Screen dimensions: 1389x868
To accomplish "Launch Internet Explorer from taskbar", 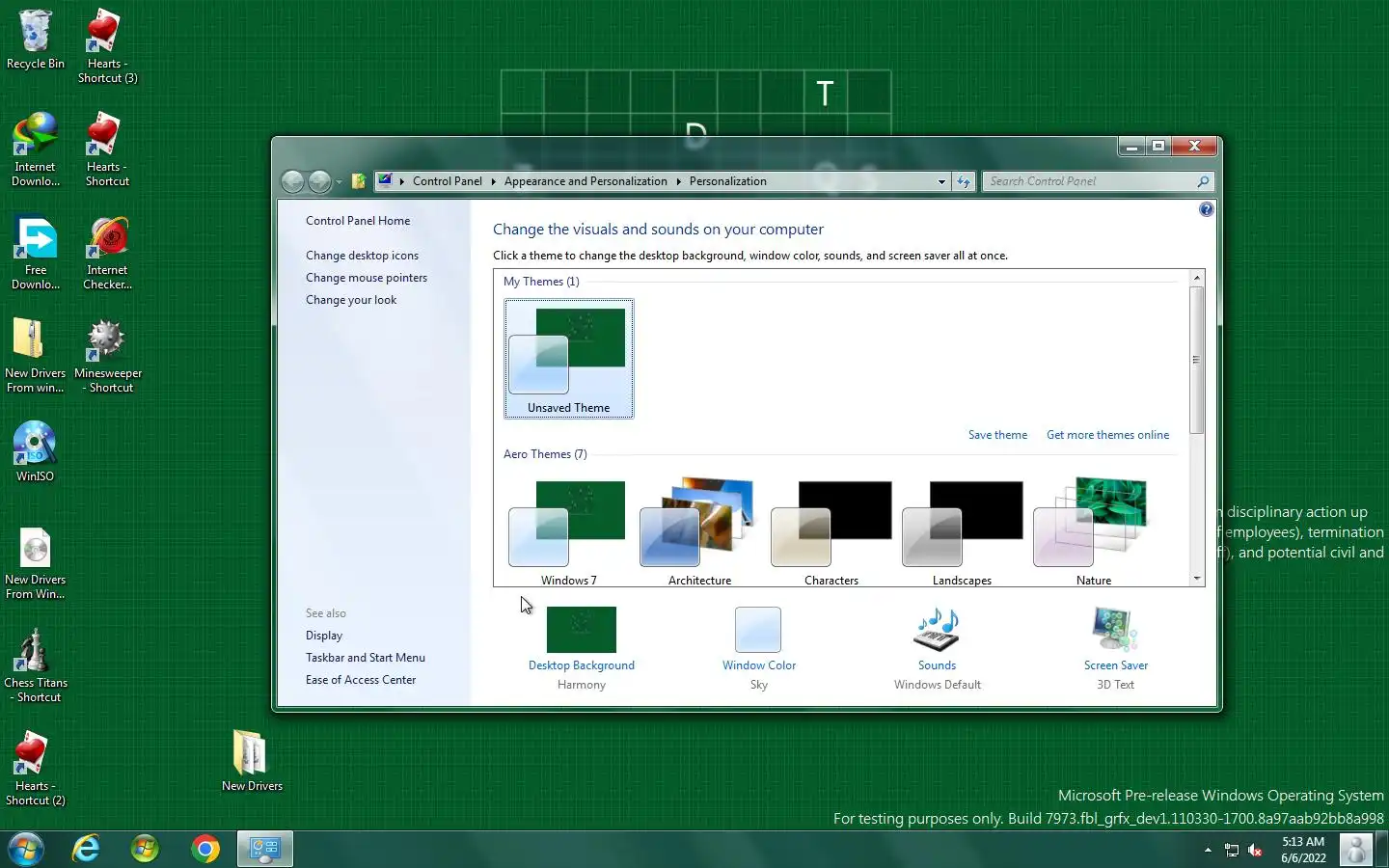I will tap(87, 849).
